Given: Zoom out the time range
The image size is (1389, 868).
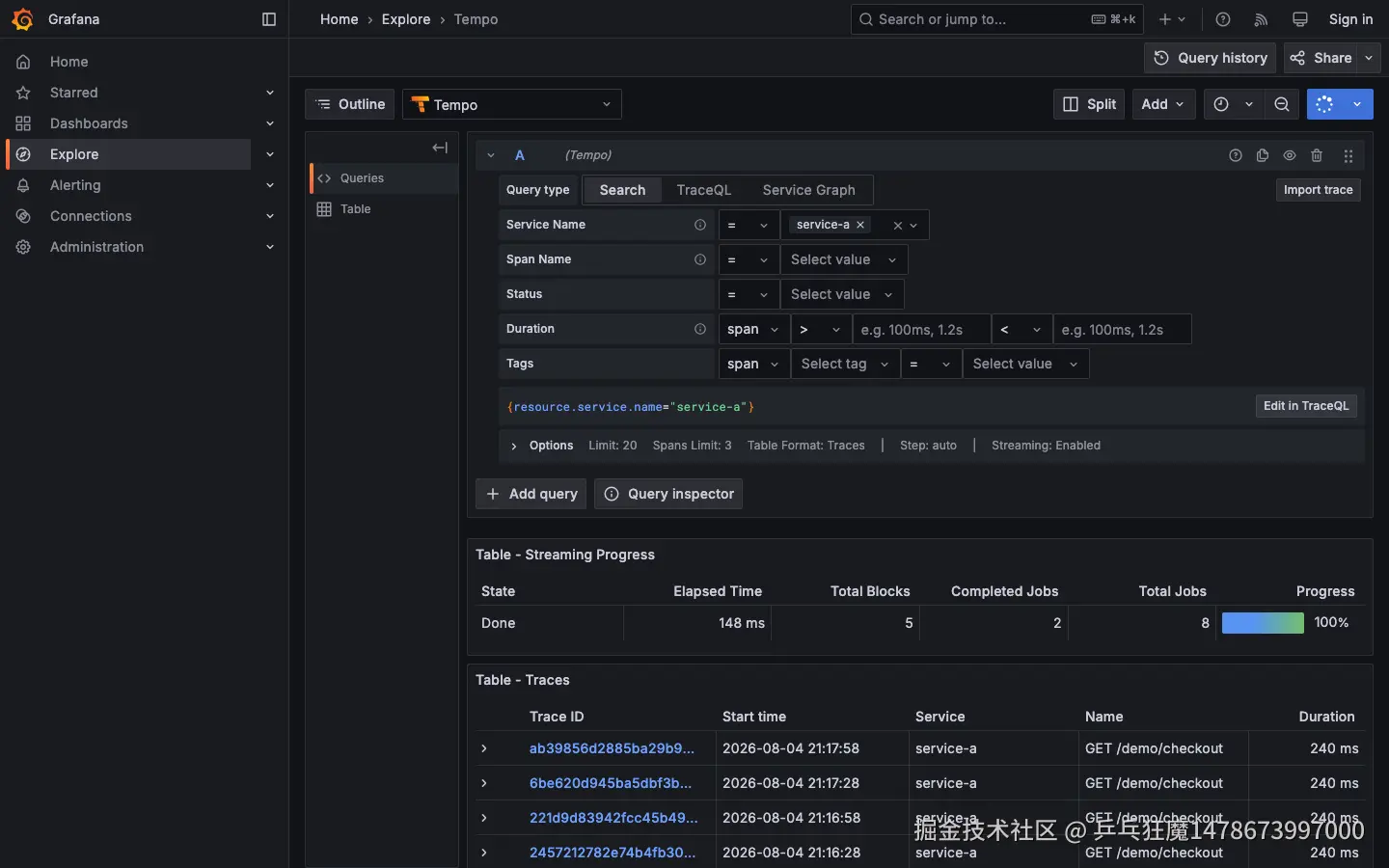Looking at the screenshot, I should (x=1282, y=104).
